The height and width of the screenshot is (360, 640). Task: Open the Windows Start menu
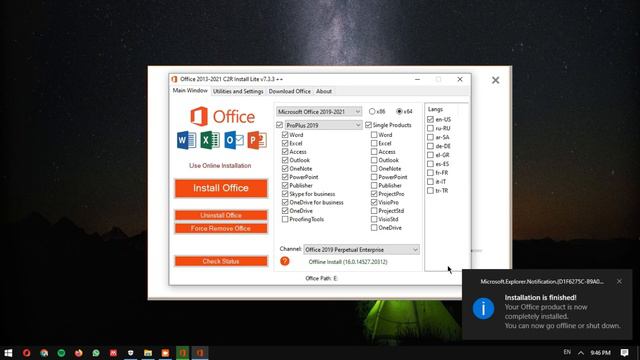tap(8, 353)
